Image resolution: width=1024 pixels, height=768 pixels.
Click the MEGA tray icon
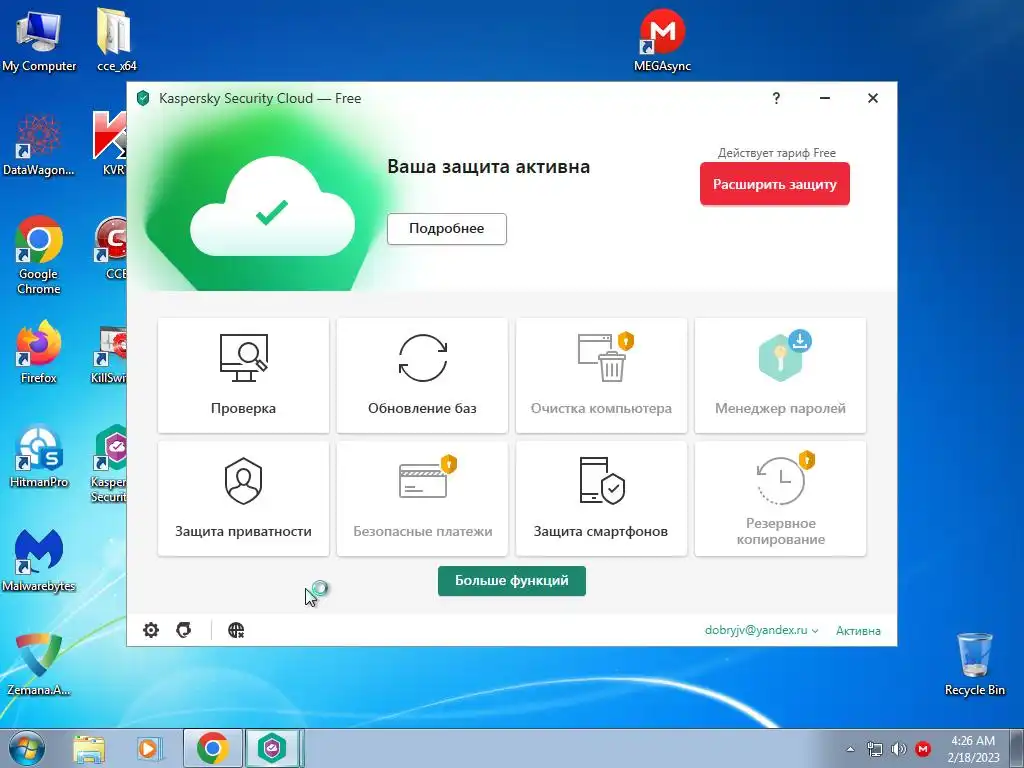point(923,749)
